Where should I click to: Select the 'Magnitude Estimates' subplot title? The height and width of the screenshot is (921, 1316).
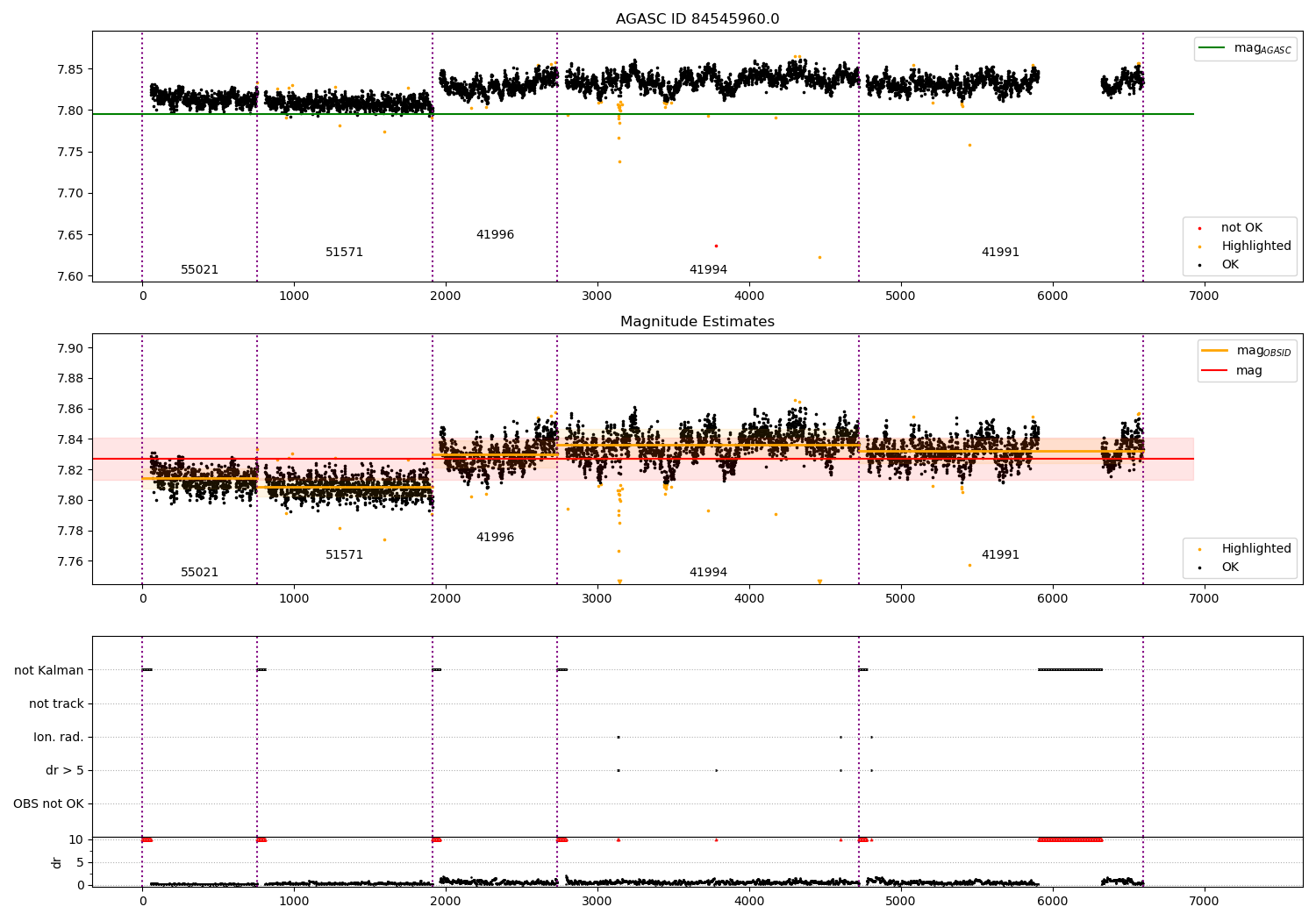(x=697, y=322)
